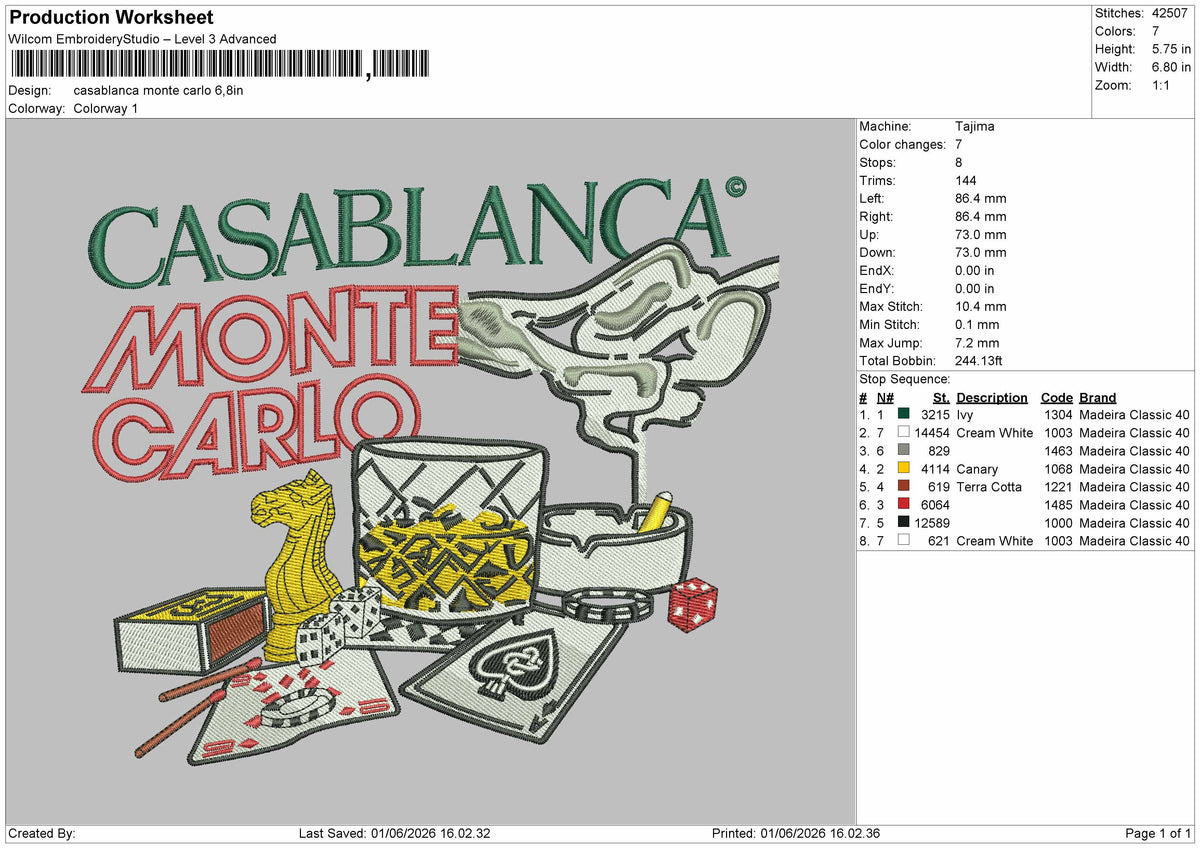Click the barcode under the studio name
The image size is (1200, 848).
pyautogui.click(x=220, y=65)
